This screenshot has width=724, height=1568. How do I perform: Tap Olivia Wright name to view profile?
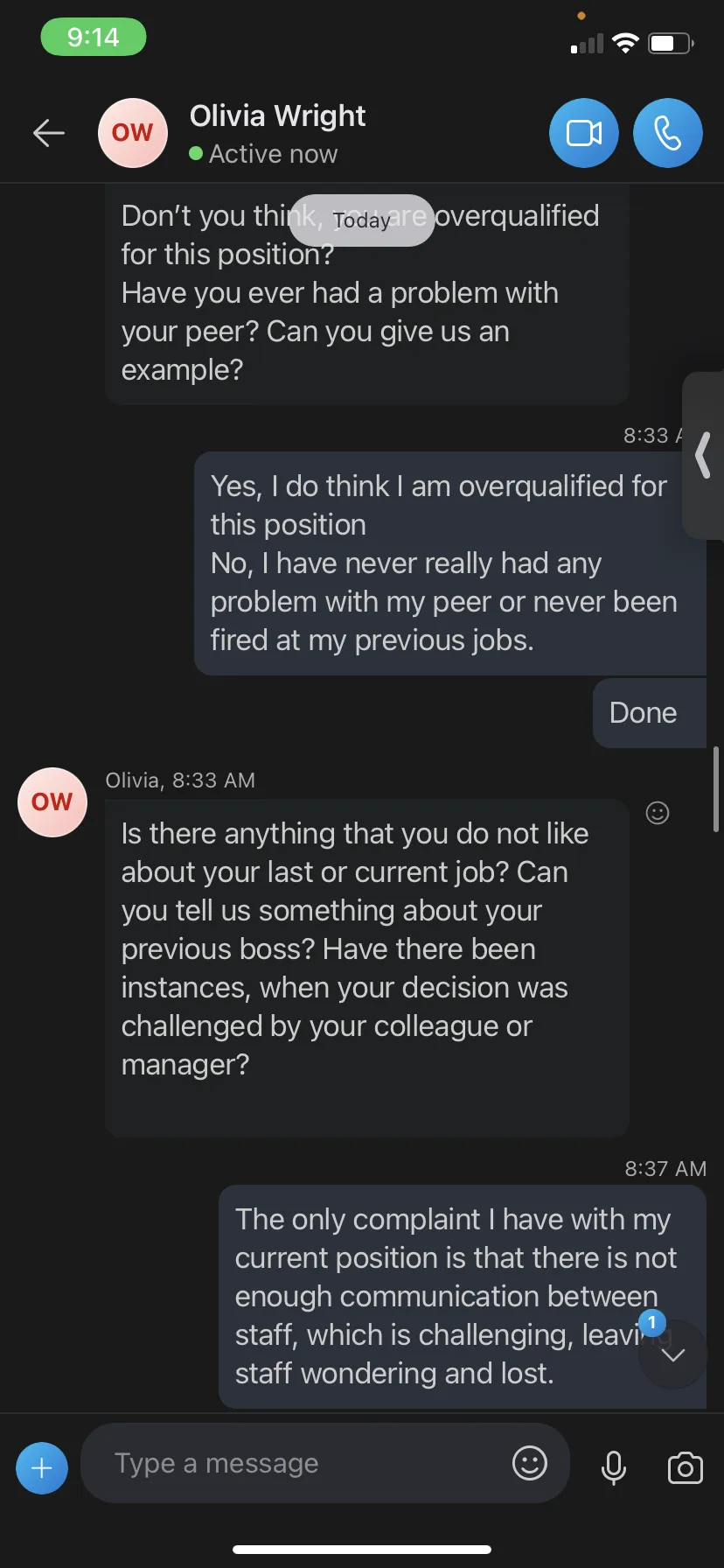[x=277, y=115]
